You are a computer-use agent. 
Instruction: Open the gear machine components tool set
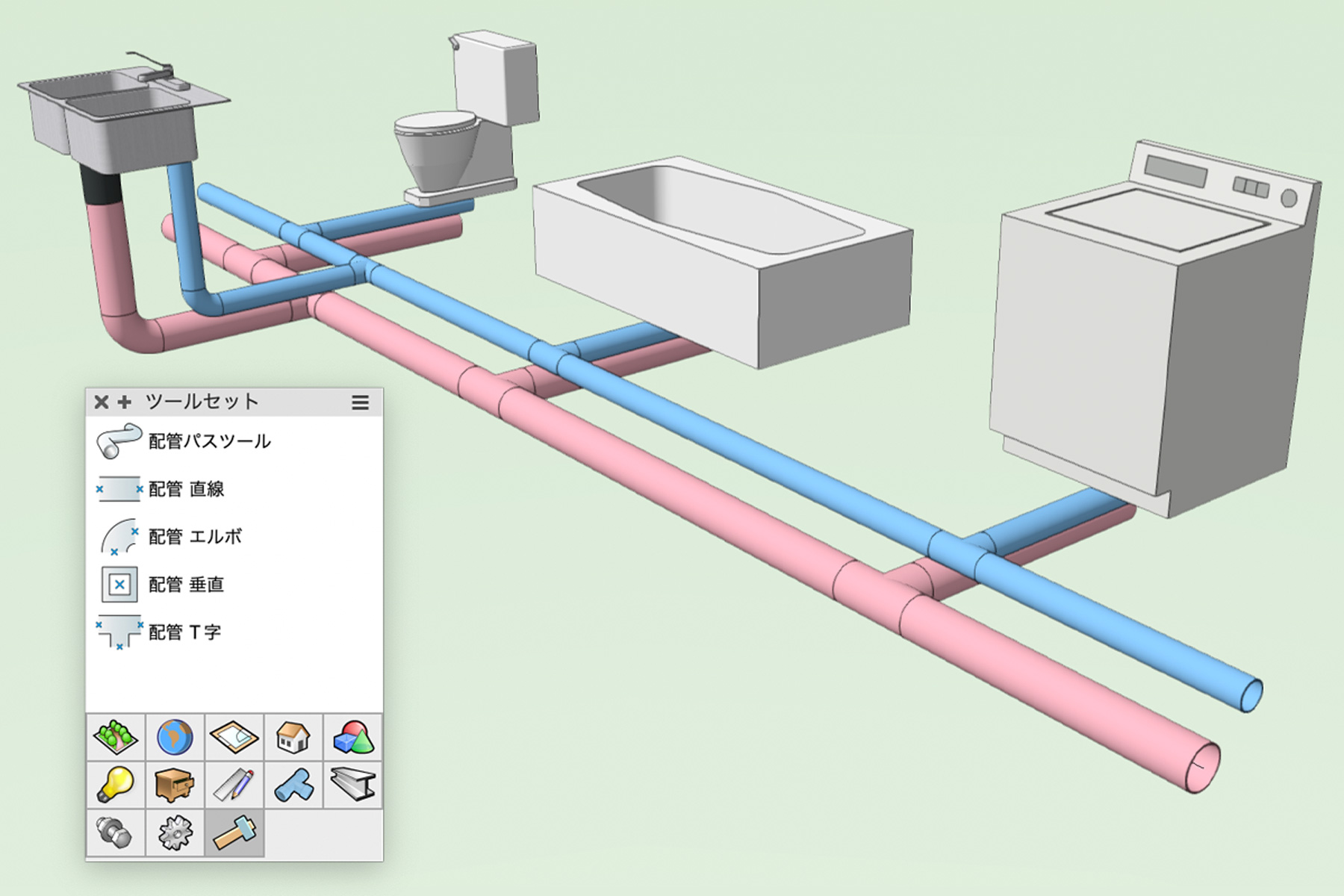point(175,833)
